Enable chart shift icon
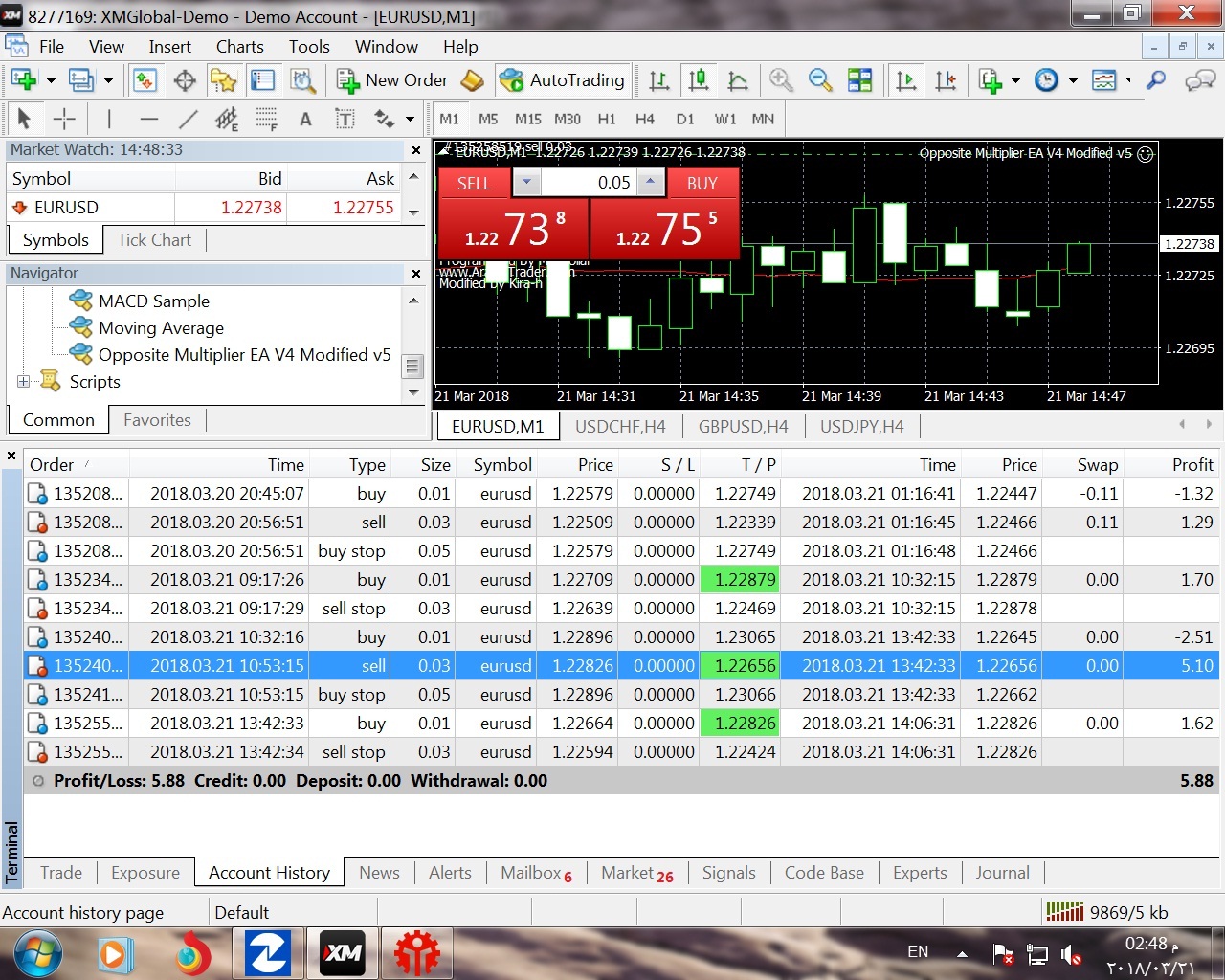The height and width of the screenshot is (980, 1225). (x=946, y=80)
